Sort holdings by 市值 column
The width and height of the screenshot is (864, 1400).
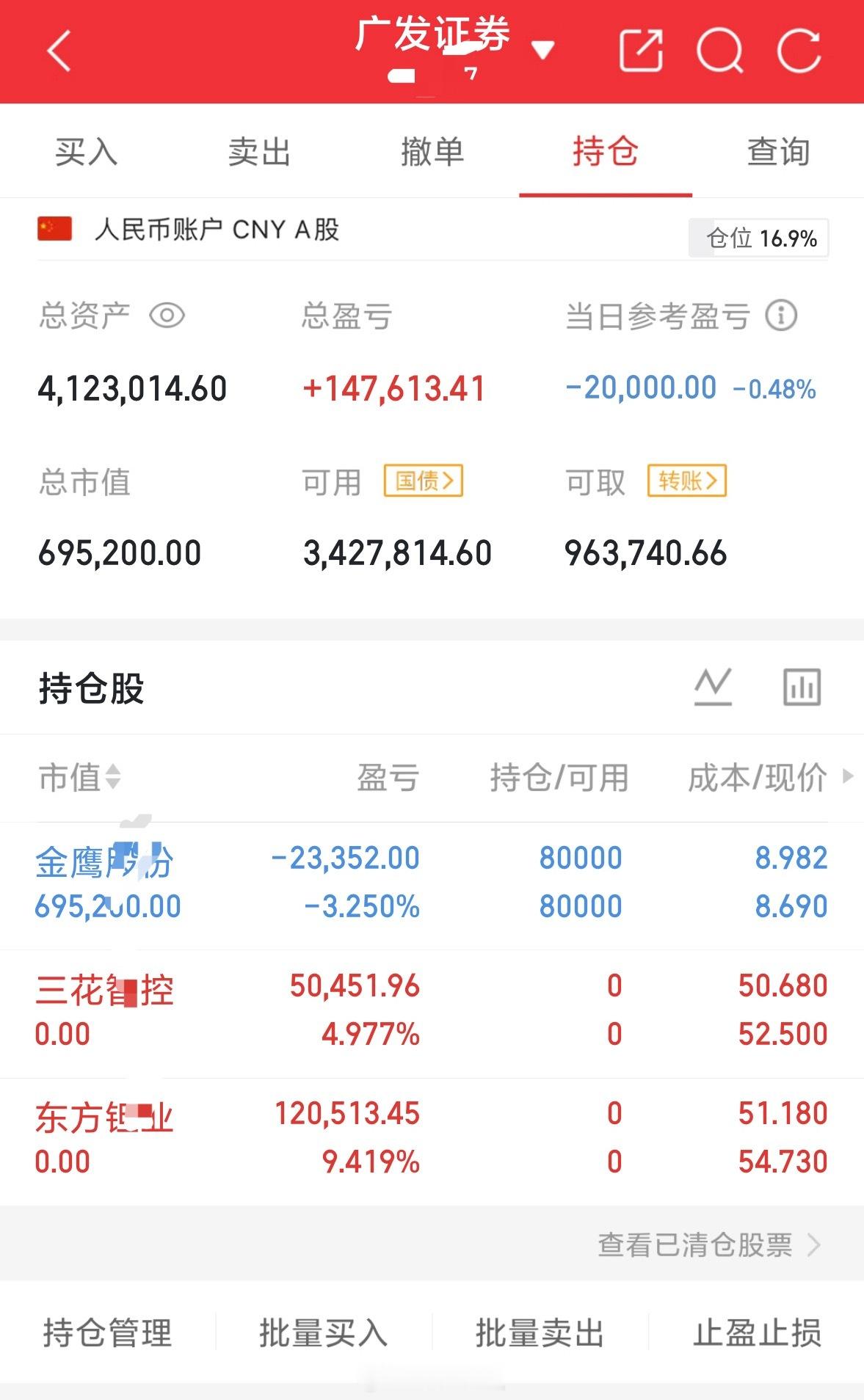click(x=79, y=777)
